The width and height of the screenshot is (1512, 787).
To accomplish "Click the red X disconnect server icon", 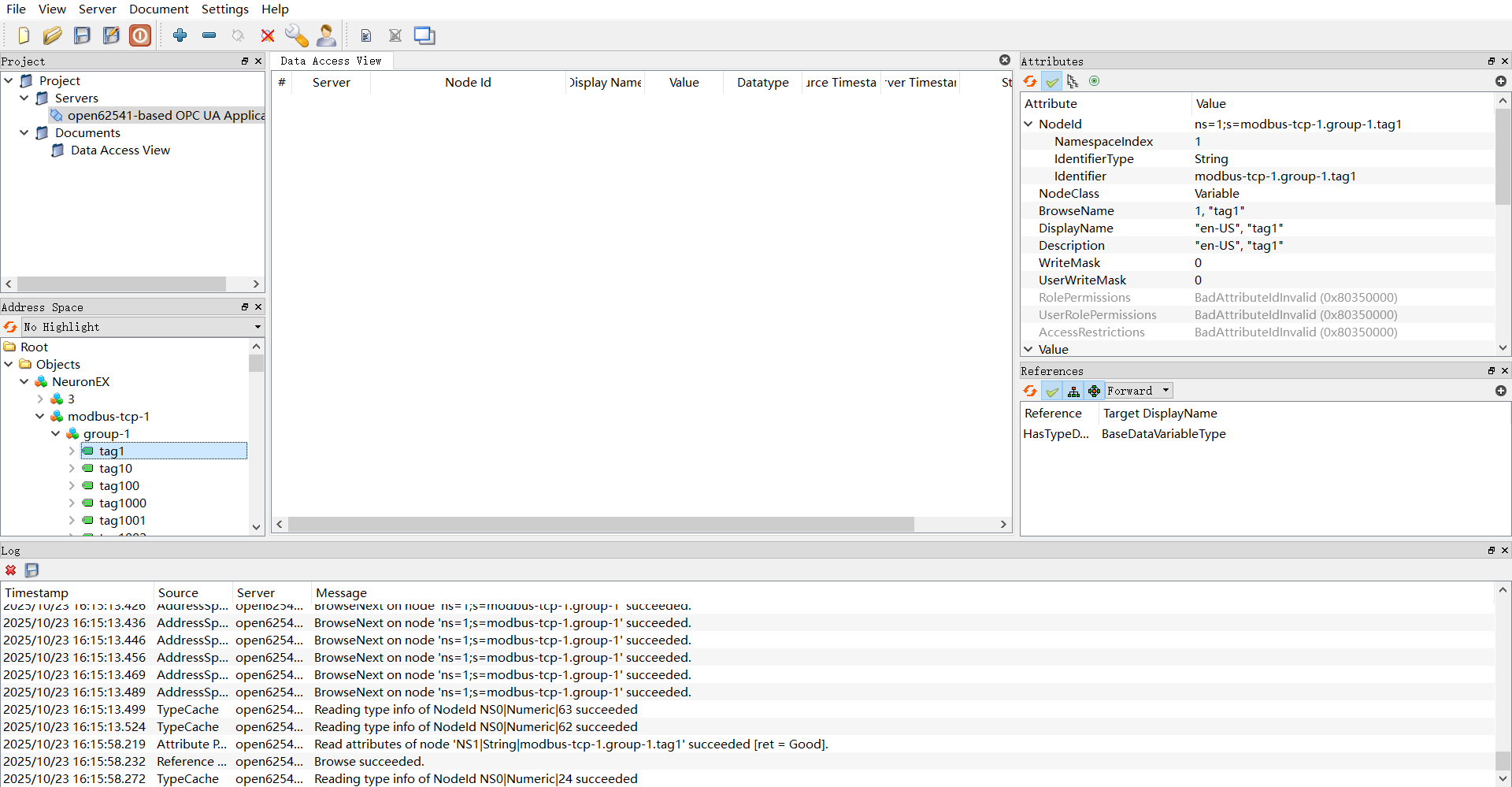I will (x=268, y=35).
